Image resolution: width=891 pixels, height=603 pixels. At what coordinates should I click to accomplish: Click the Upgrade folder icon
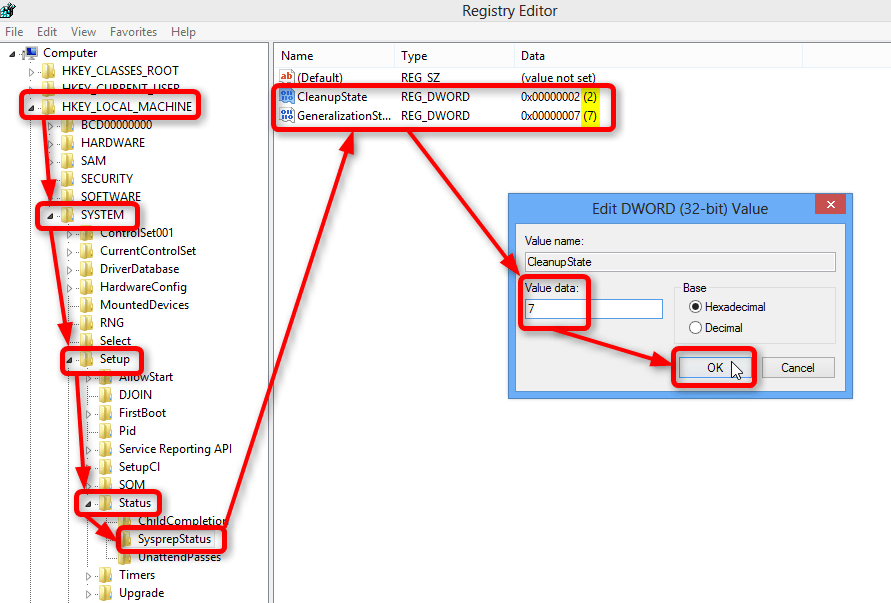(x=105, y=593)
